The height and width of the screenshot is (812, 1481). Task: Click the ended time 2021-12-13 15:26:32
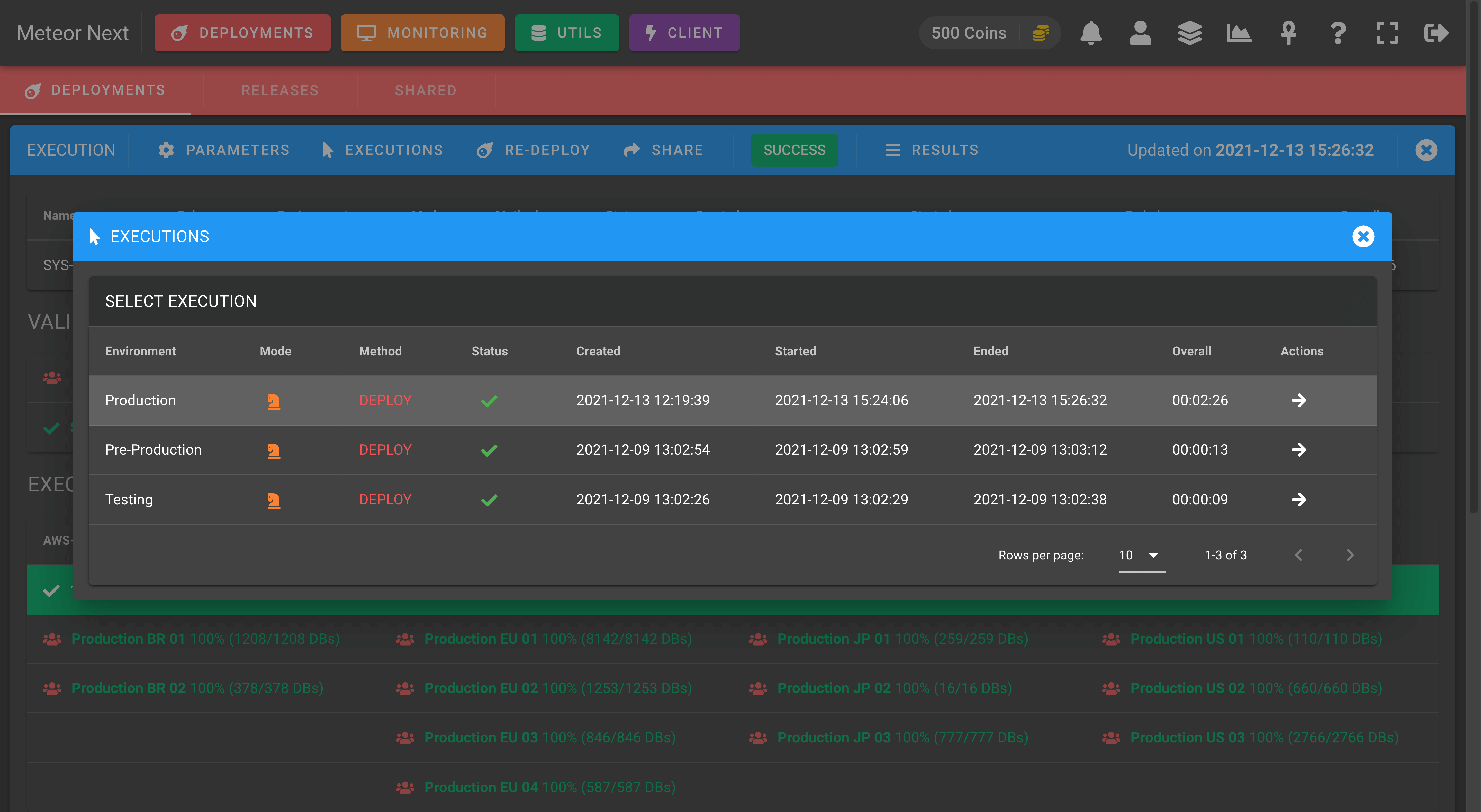(x=1040, y=400)
